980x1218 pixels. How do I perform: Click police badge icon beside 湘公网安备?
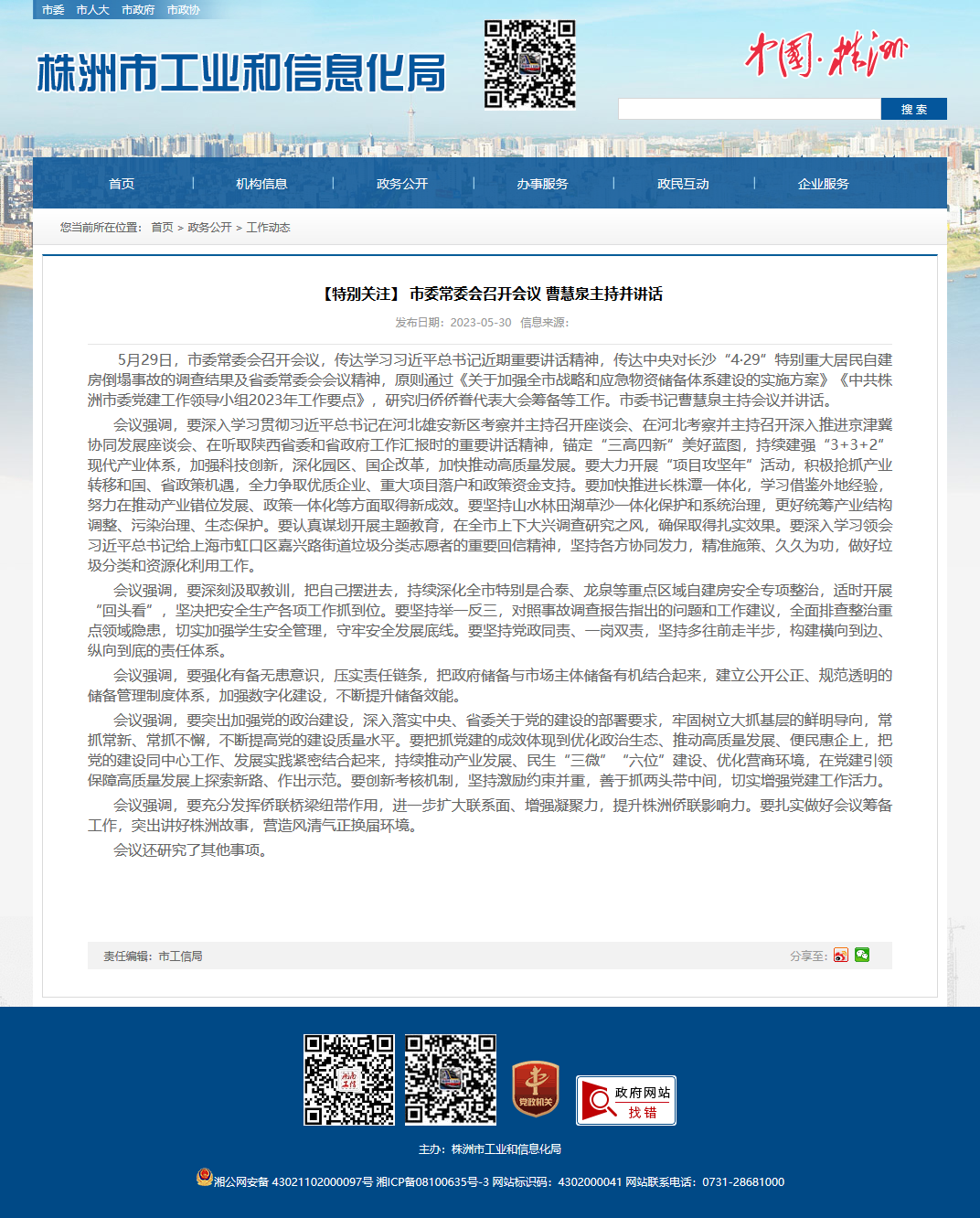point(205,1177)
